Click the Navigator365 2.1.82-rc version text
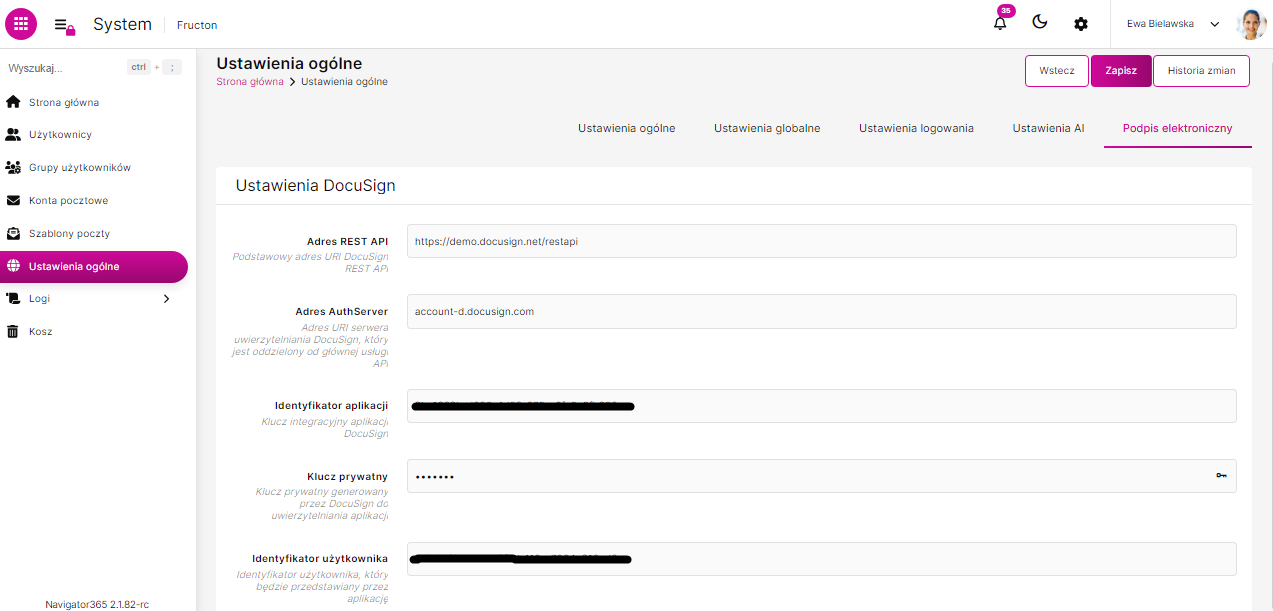The image size is (1273, 611). point(97,604)
